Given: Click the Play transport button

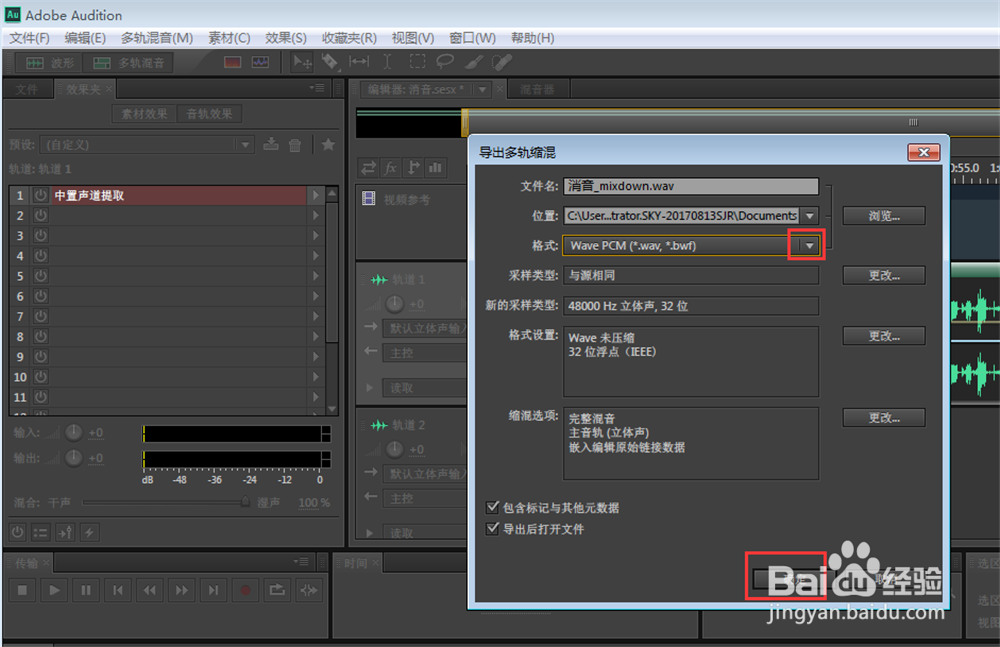Looking at the screenshot, I should pyautogui.click(x=54, y=590).
